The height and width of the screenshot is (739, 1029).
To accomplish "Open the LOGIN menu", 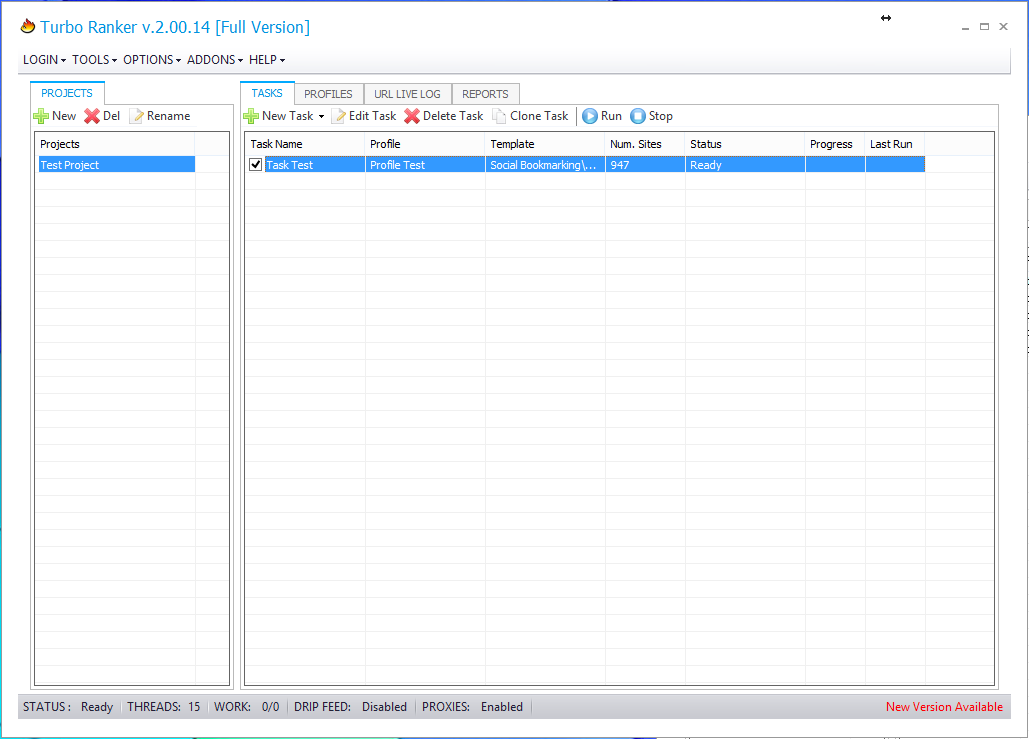I will 44,60.
